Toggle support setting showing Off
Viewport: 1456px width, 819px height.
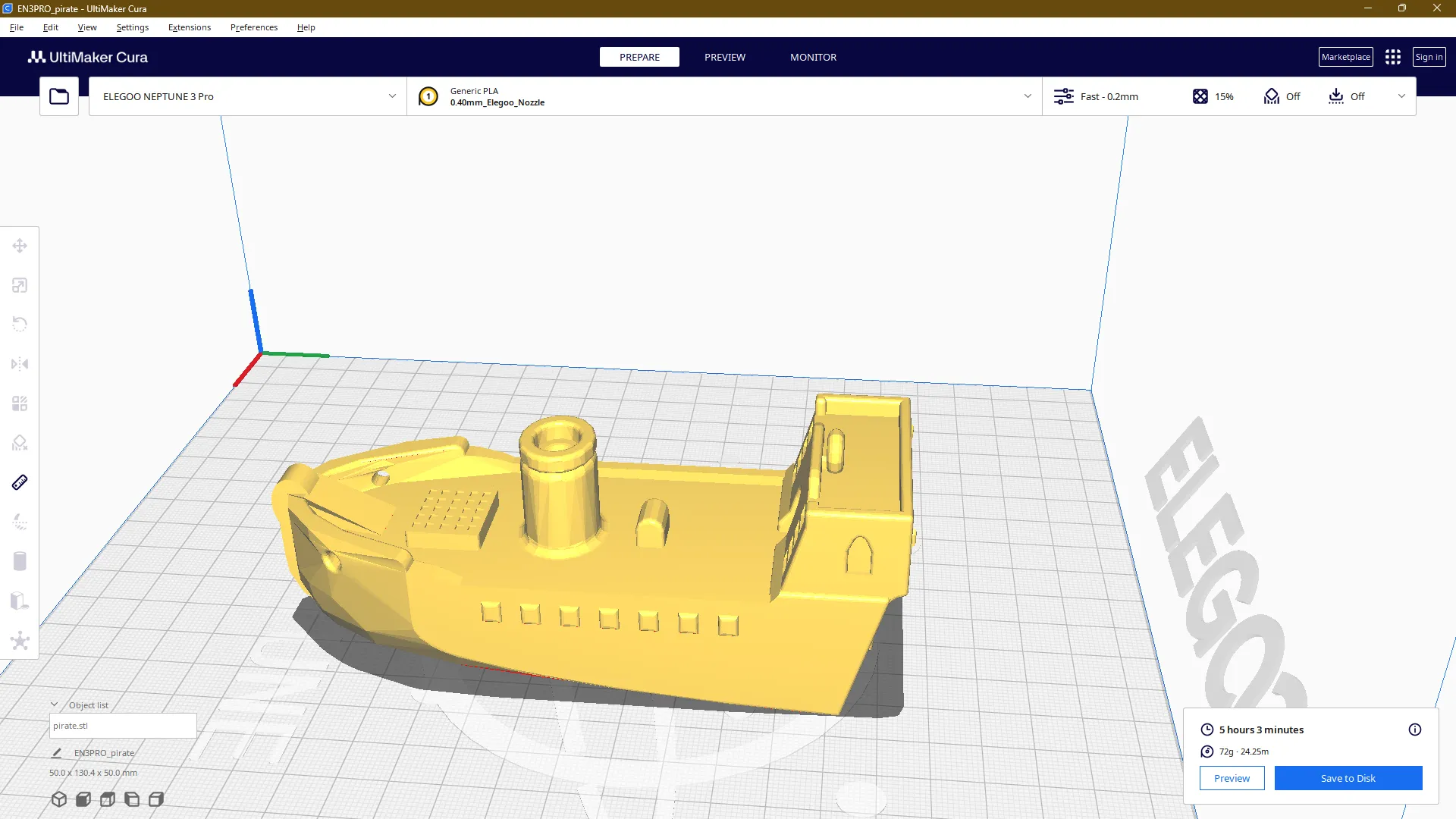click(1282, 96)
